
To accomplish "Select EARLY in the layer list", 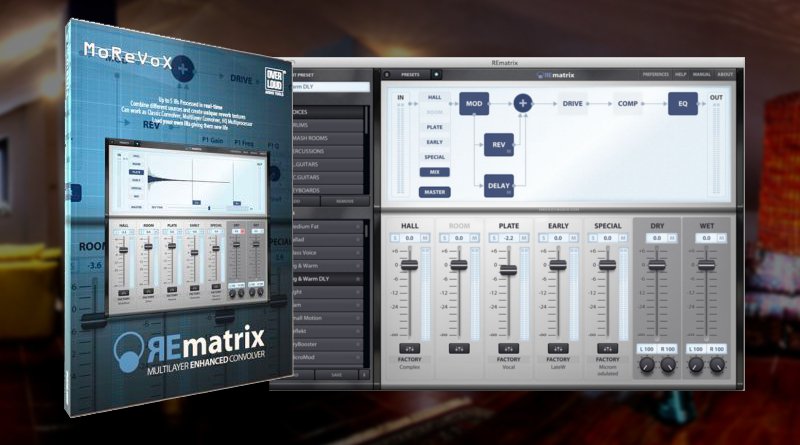I will tap(435, 142).
